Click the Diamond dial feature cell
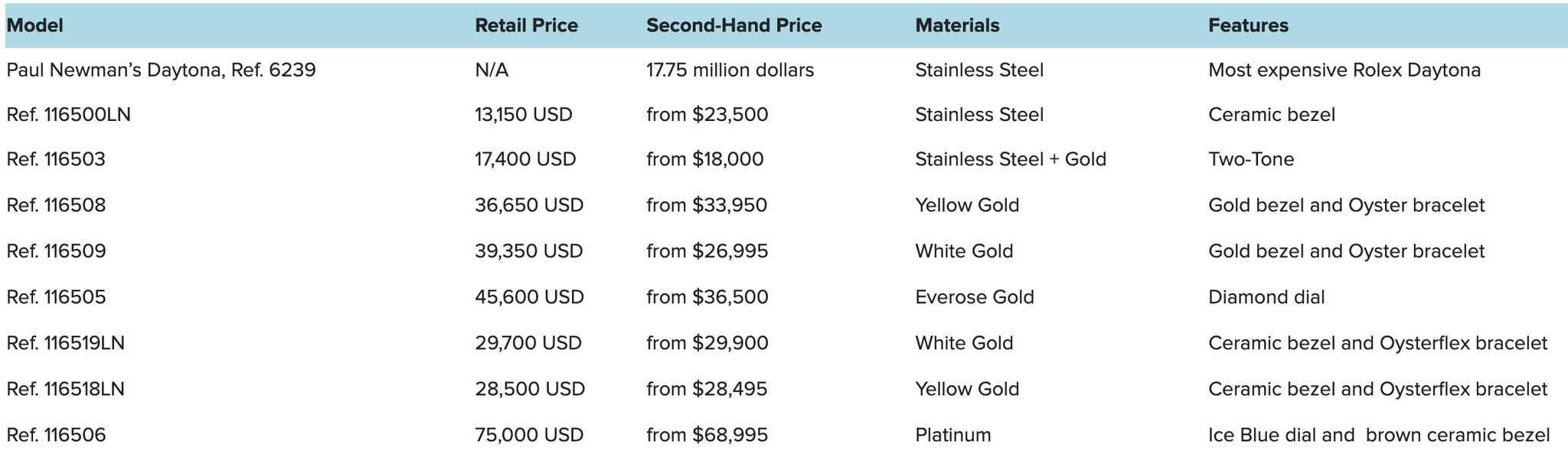This screenshot has width=1568, height=461. [x=1266, y=297]
